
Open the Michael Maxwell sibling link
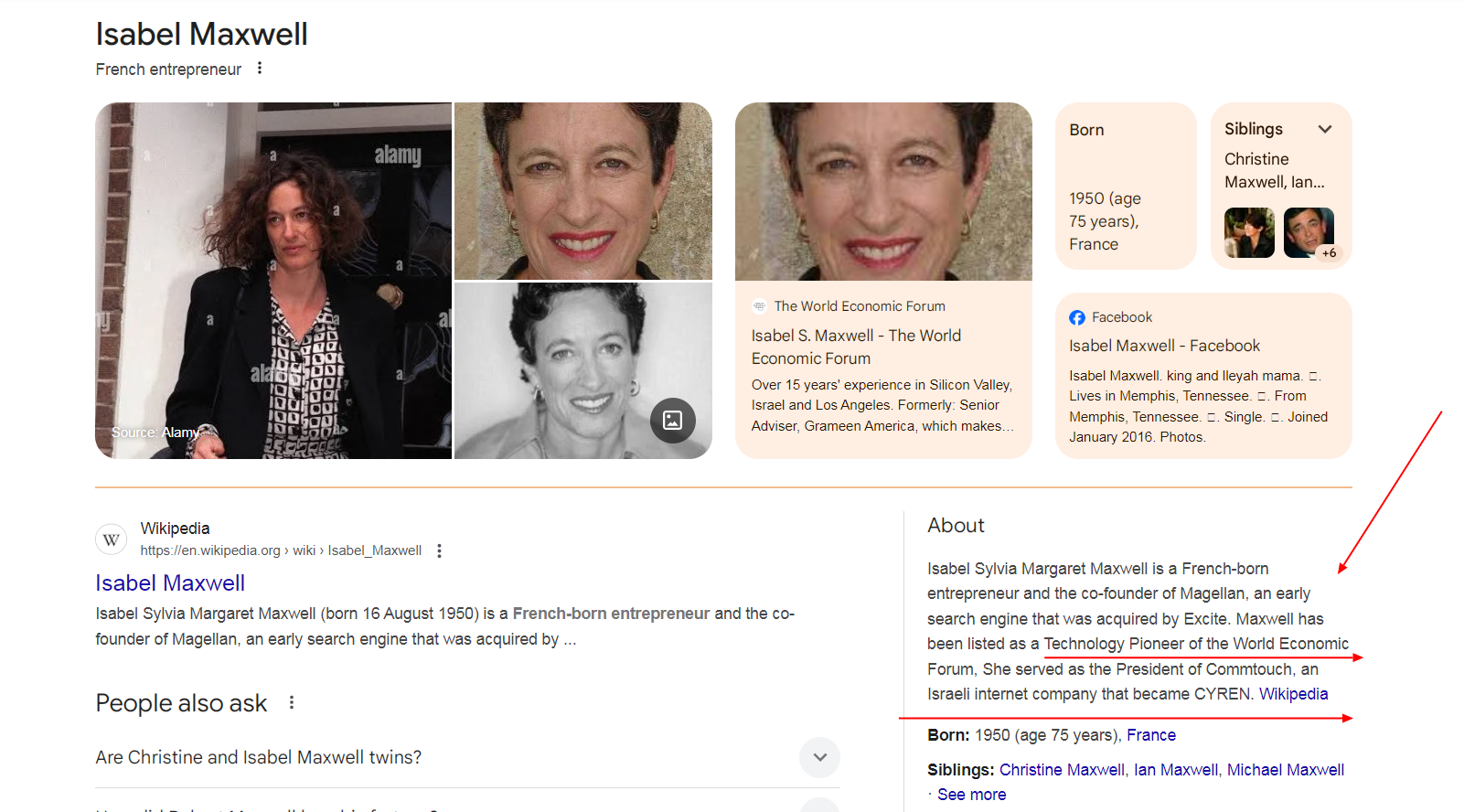1286,770
